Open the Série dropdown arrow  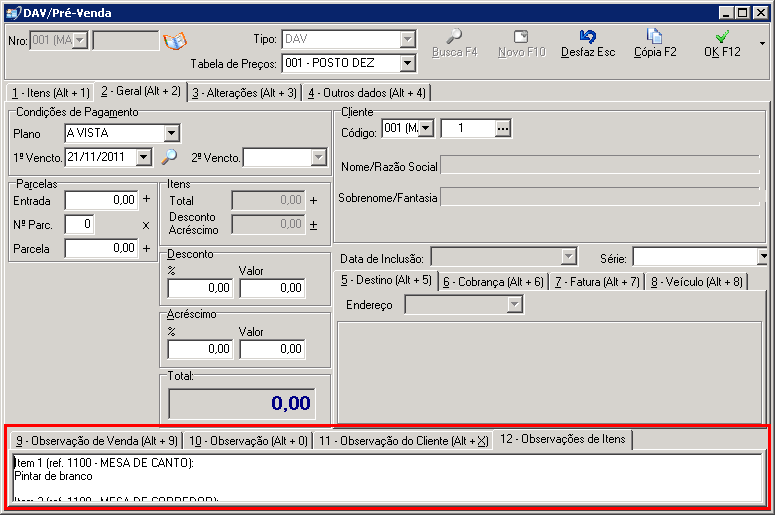pyautogui.click(x=763, y=257)
